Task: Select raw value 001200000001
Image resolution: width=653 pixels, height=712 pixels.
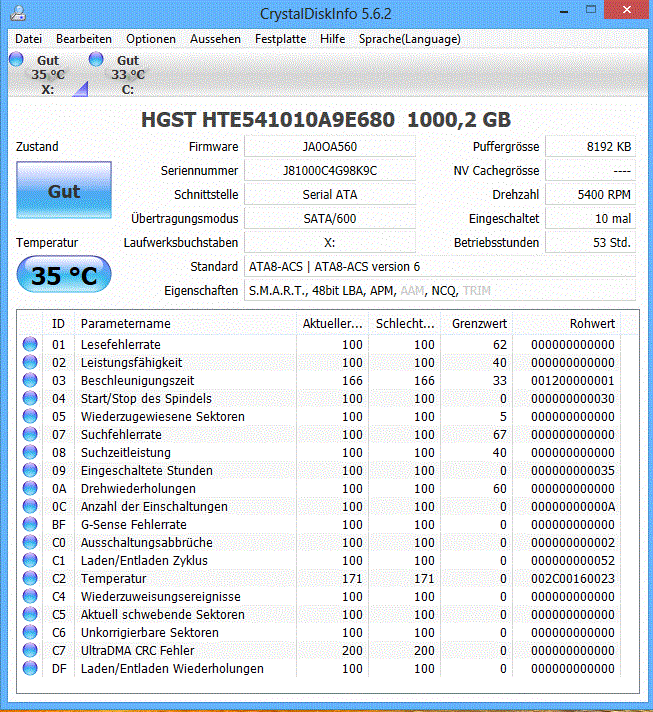Action: click(x=573, y=381)
